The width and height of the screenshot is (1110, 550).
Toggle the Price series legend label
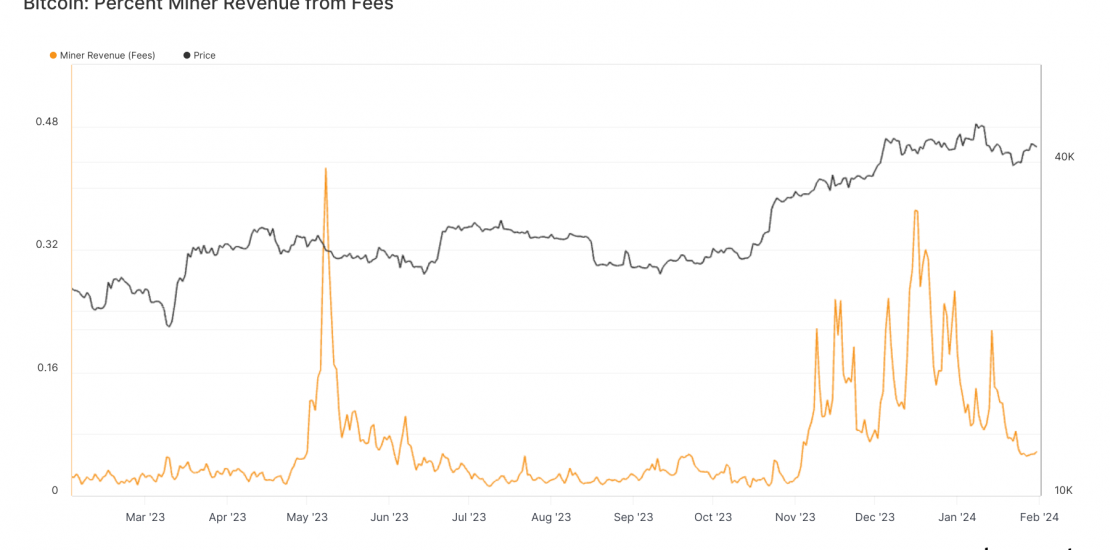click(x=204, y=56)
